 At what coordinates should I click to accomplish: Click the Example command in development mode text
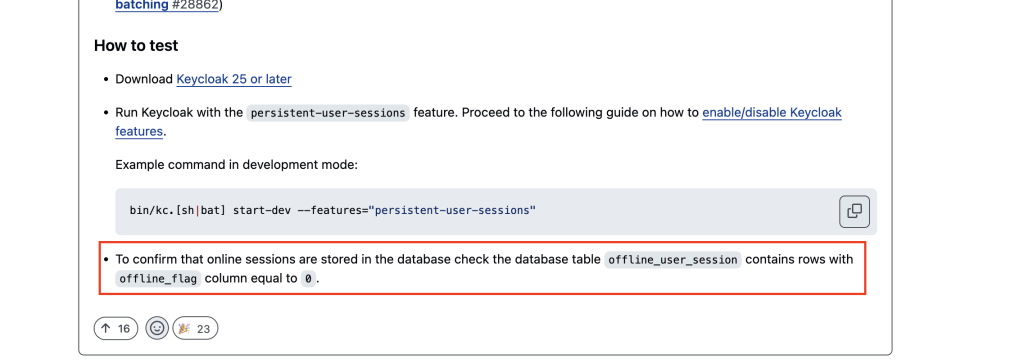(x=236, y=165)
